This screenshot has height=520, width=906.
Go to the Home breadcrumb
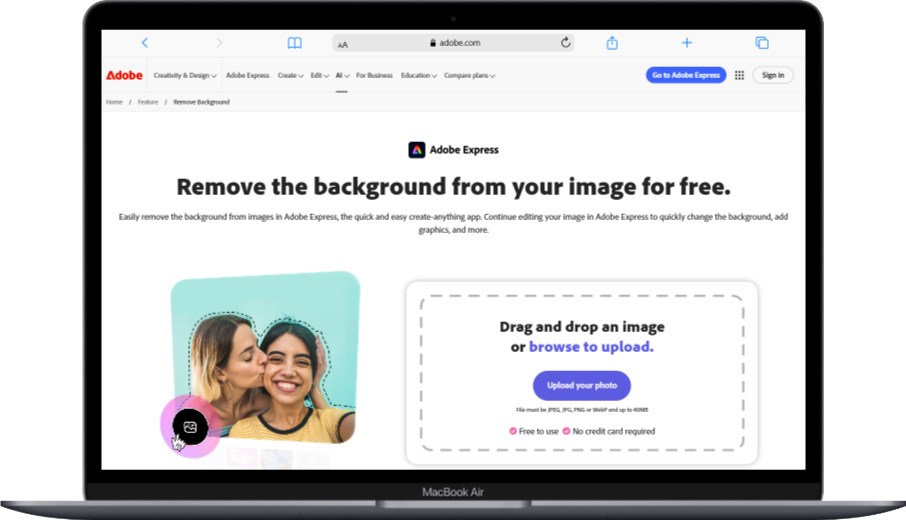(114, 102)
